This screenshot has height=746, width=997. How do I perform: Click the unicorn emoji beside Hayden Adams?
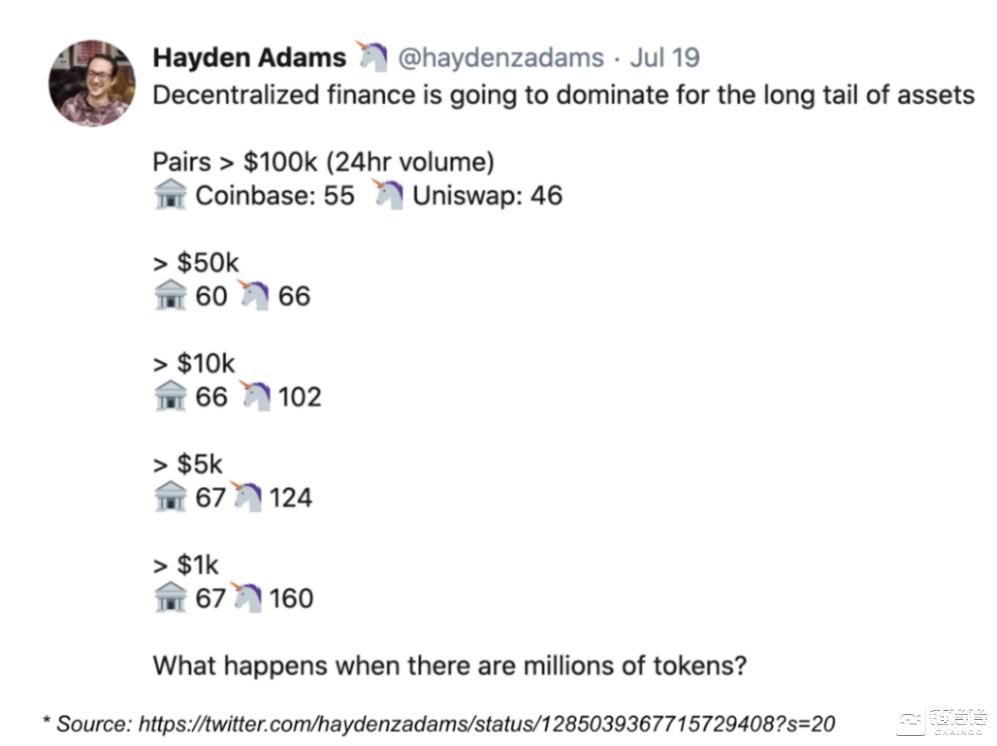[372, 56]
